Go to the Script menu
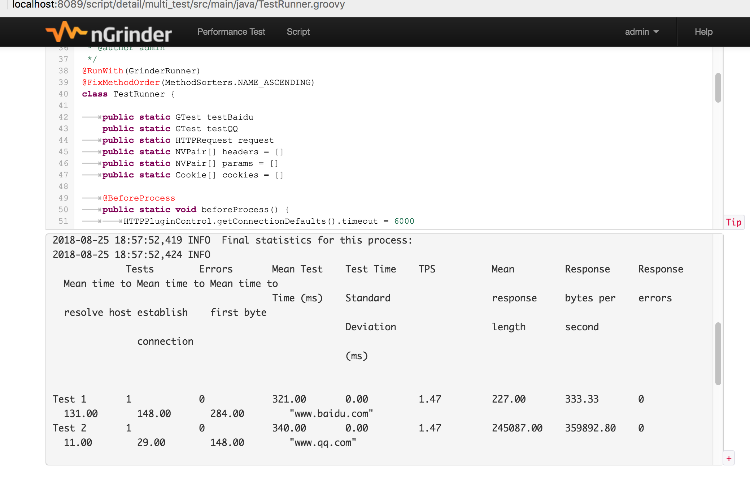The height and width of the screenshot is (477, 750). 298,32
